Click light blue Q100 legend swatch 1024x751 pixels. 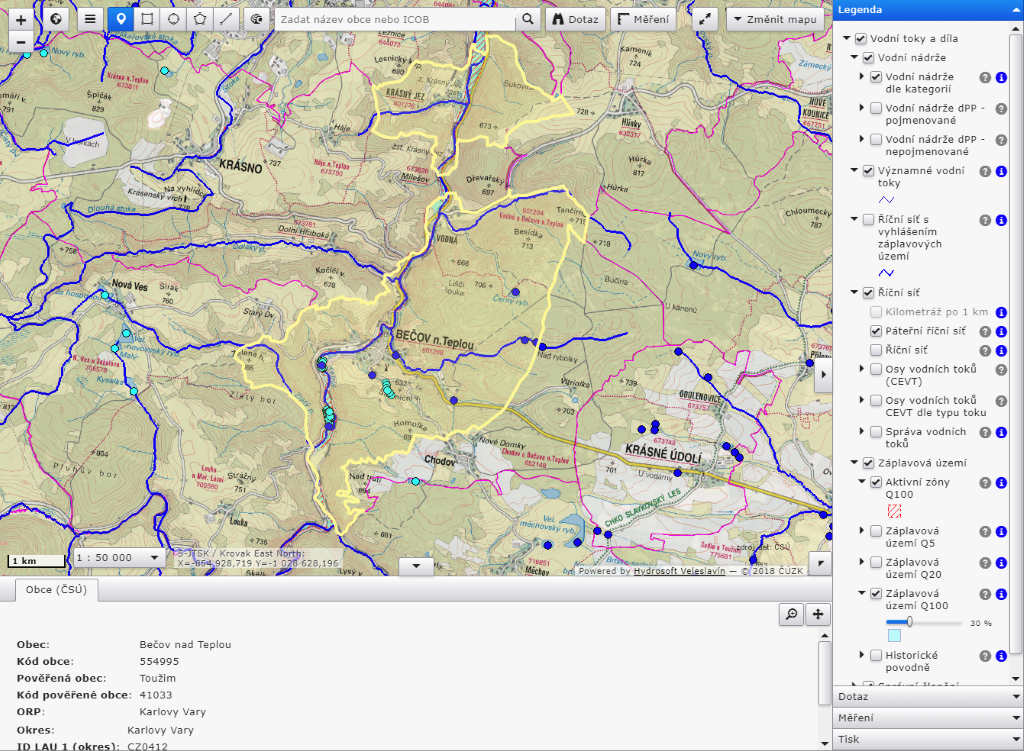(894, 635)
